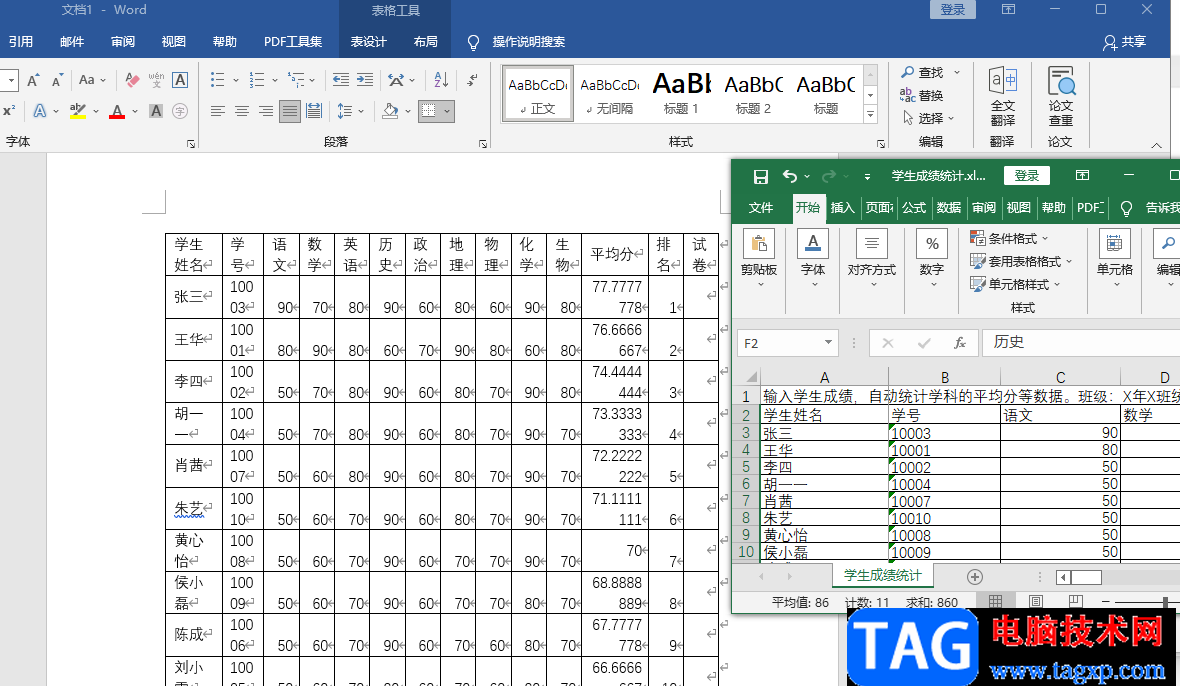
Task: Click the Excel undo arrow
Action: (790, 176)
